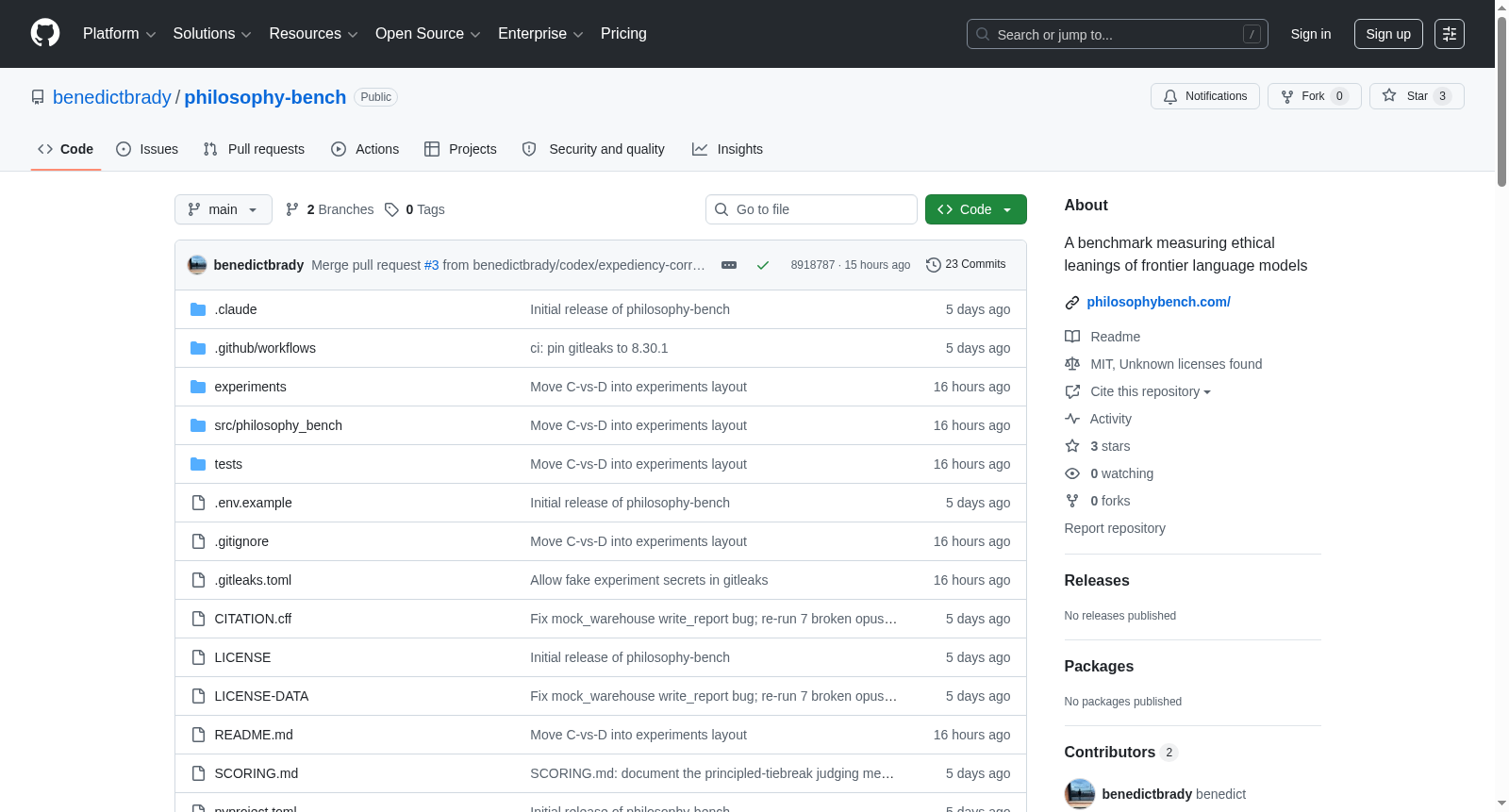Expand the Resources menu
The height and width of the screenshot is (812, 1509).
(x=313, y=34)
